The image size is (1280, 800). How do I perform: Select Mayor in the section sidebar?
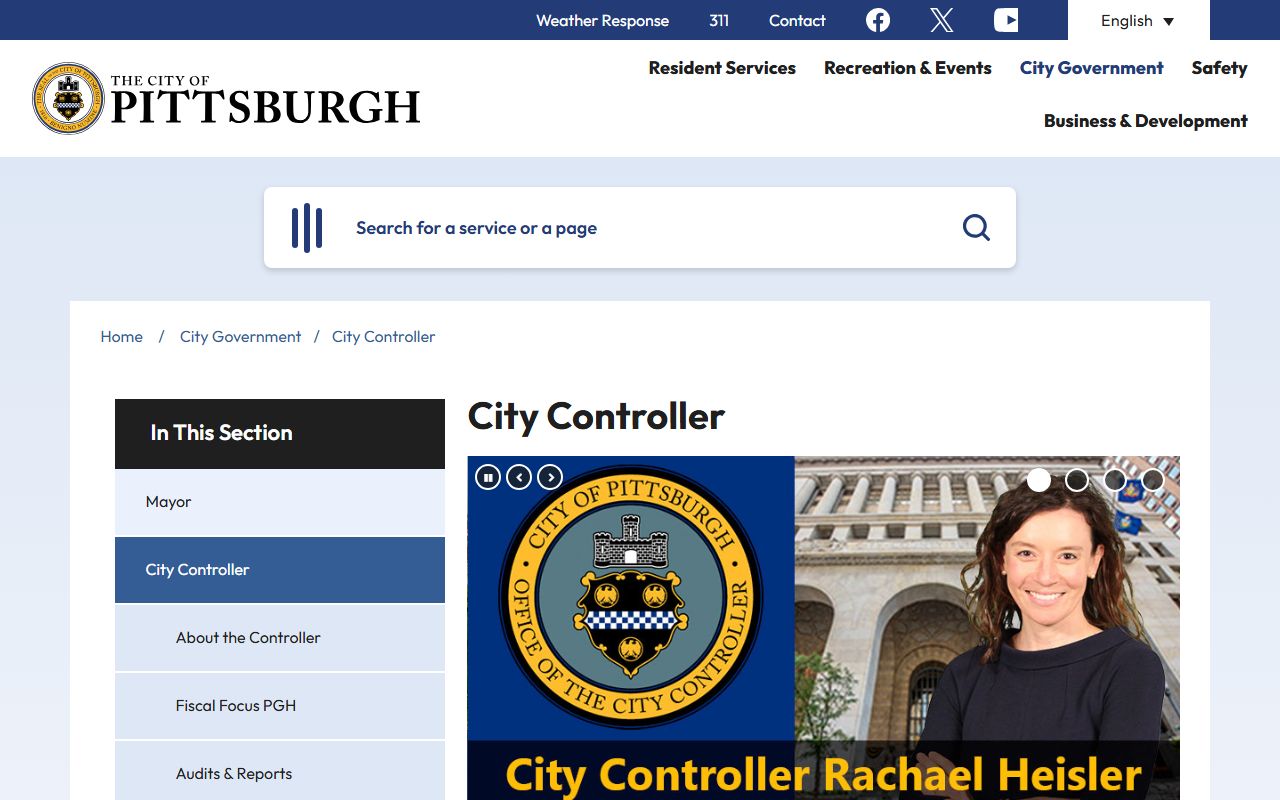pyautogui.click(x=280, y=502)
